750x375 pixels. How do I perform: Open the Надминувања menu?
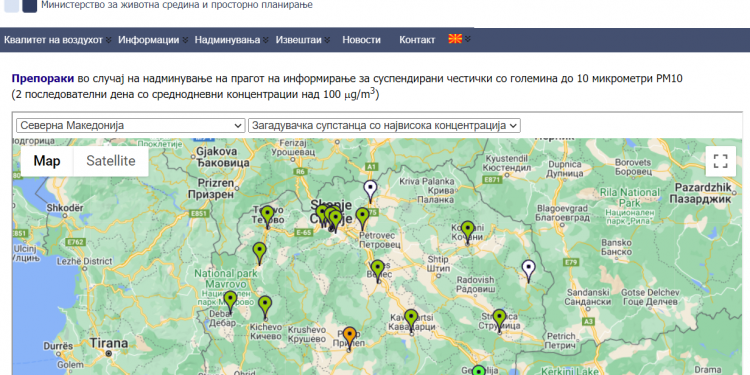click(231, 40)
